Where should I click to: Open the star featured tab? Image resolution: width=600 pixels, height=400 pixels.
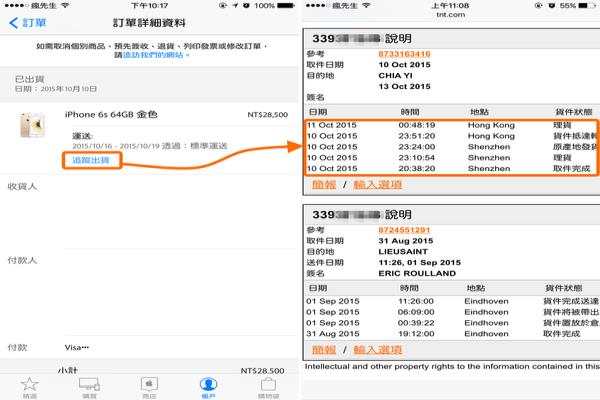(29, 387)
